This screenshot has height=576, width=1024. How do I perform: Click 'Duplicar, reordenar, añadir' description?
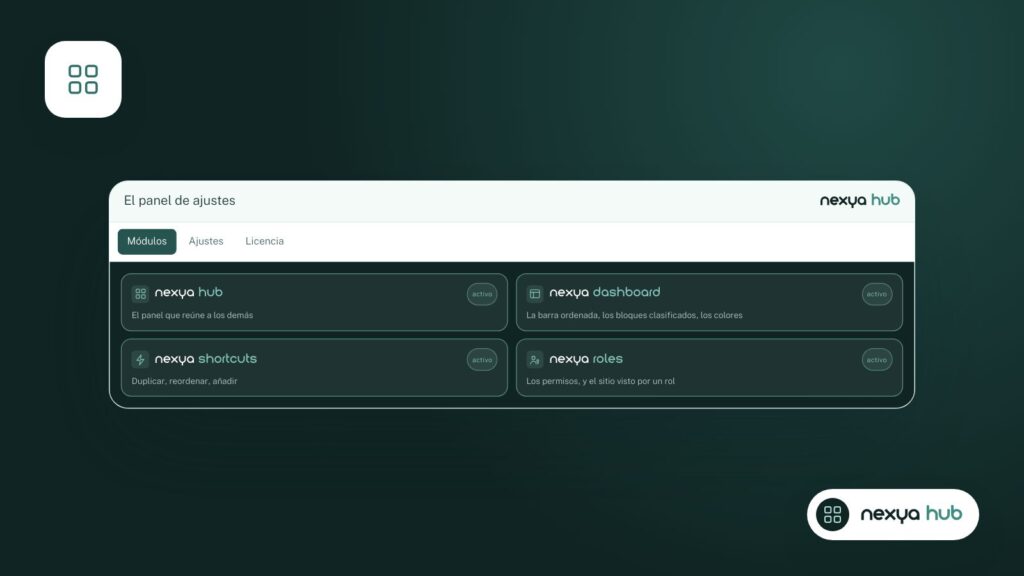pyautogui.click(x=184, y=381)
